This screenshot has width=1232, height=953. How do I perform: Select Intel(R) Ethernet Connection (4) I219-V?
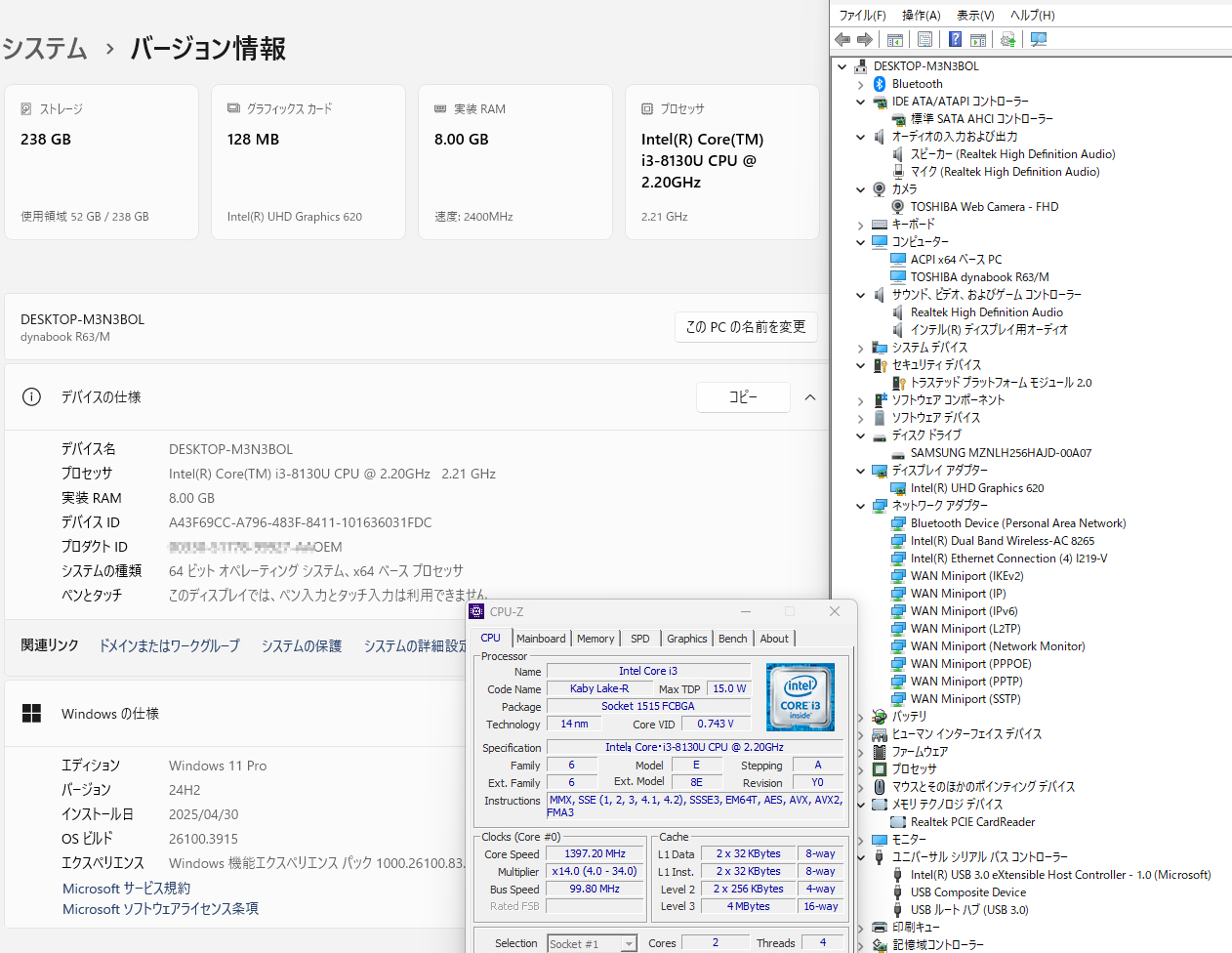1008,559
